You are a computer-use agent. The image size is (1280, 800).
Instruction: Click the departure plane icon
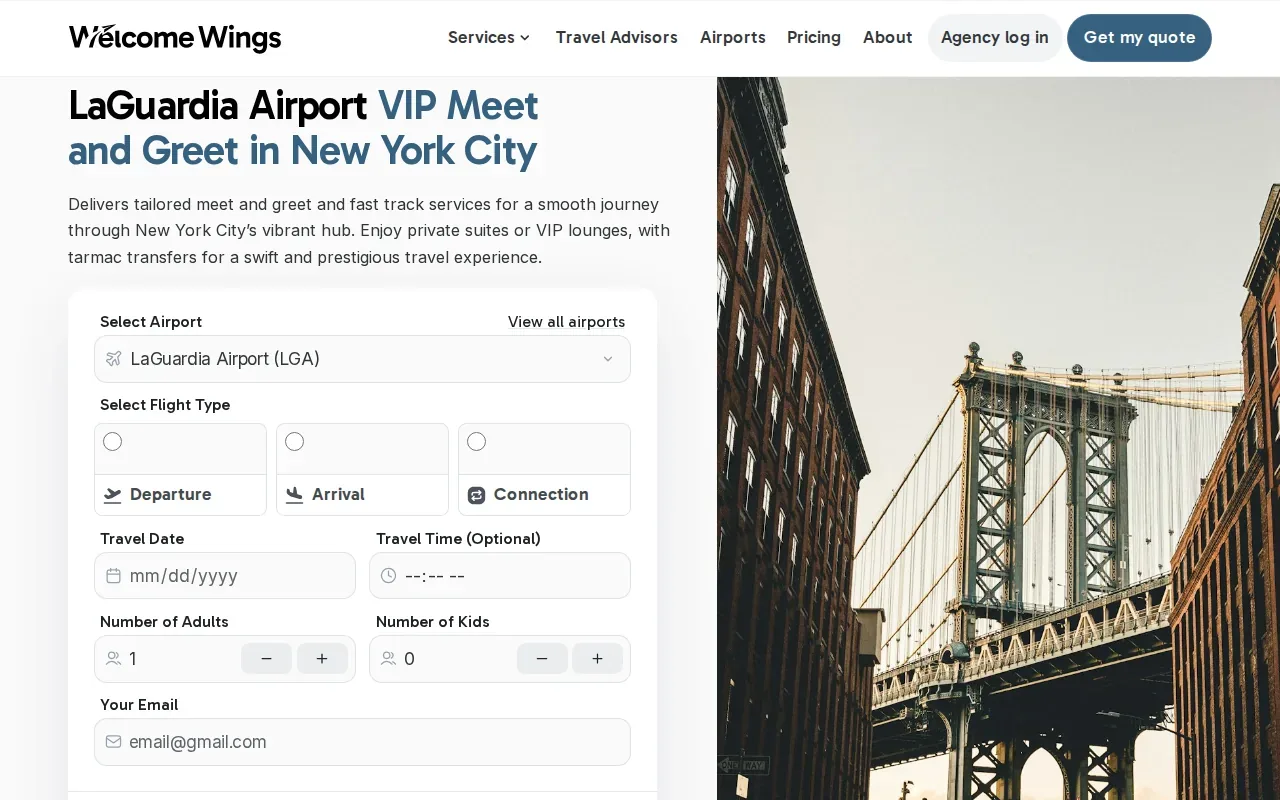point(113,495)
